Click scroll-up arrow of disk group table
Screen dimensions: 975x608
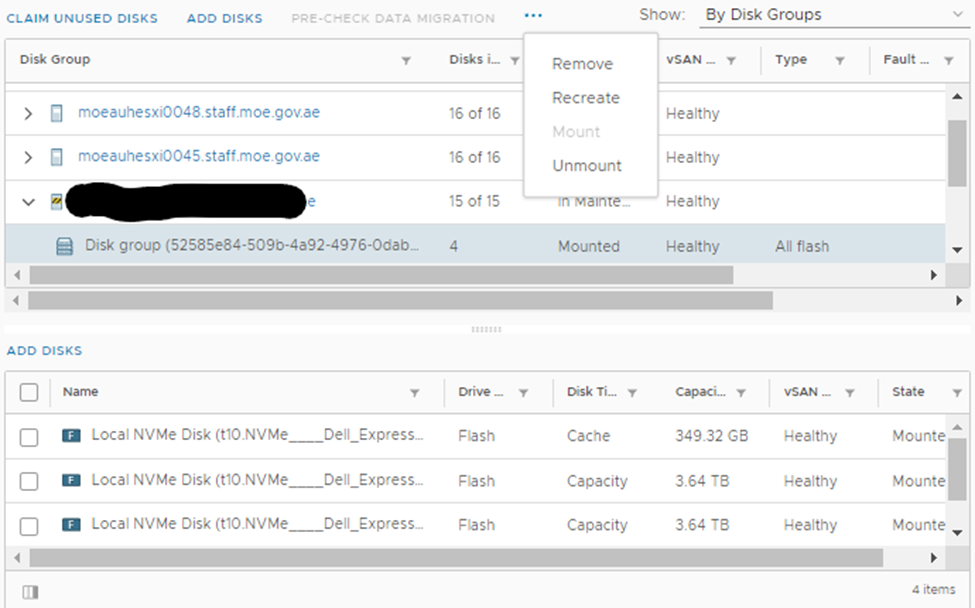point(957,96)
